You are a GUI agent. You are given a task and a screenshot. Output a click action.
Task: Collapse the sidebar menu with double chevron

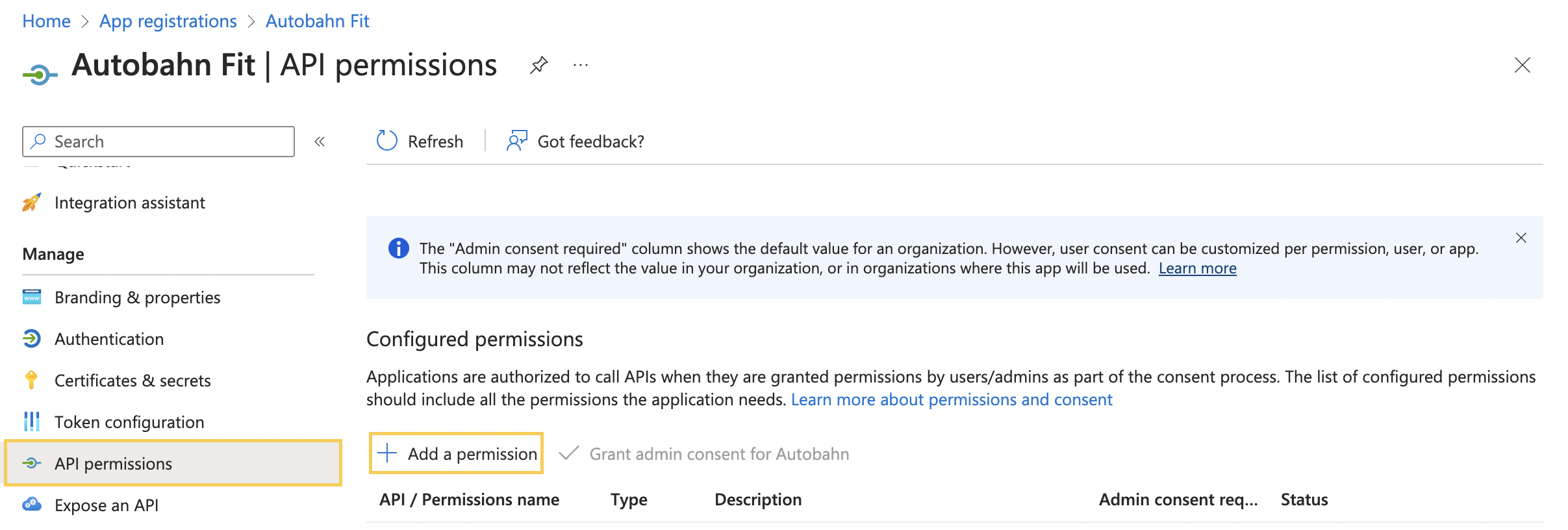[320, 142]
